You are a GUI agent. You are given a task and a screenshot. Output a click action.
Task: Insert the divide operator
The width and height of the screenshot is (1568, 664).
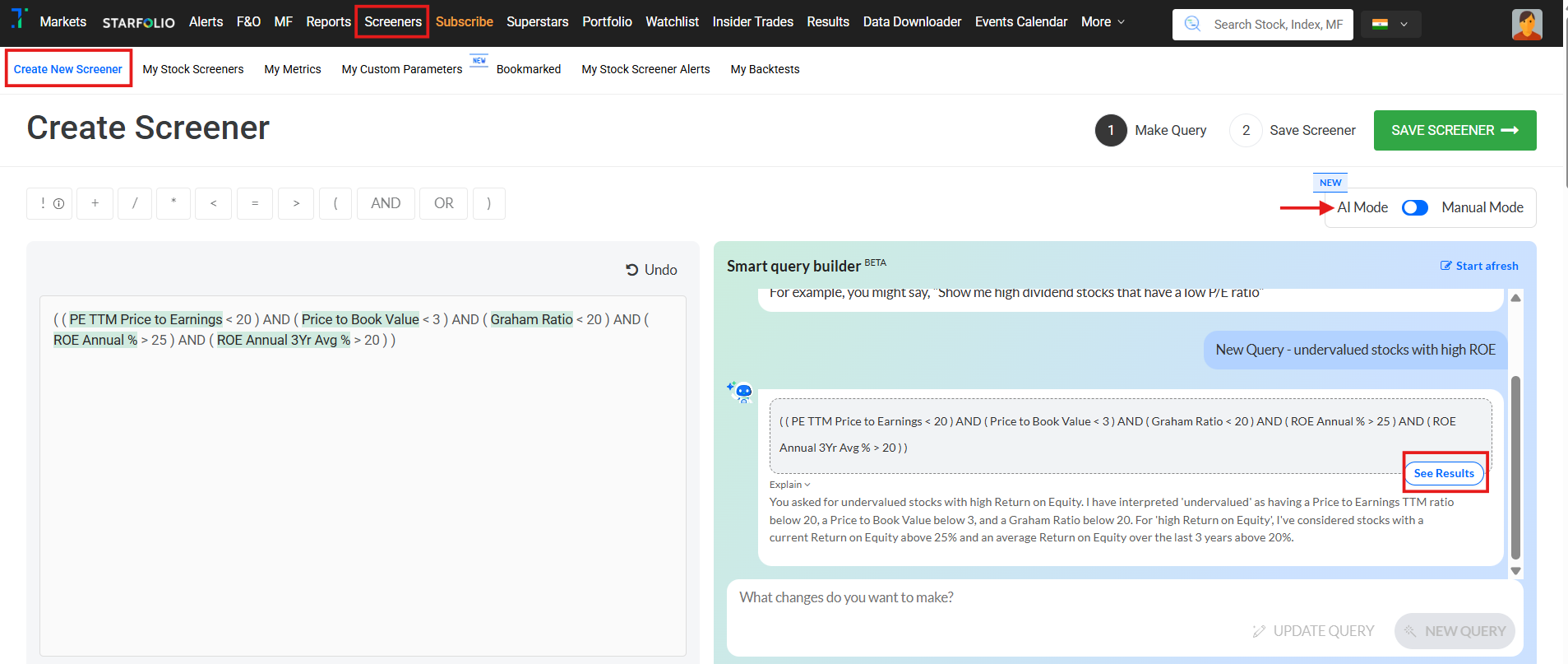point(135,203)
